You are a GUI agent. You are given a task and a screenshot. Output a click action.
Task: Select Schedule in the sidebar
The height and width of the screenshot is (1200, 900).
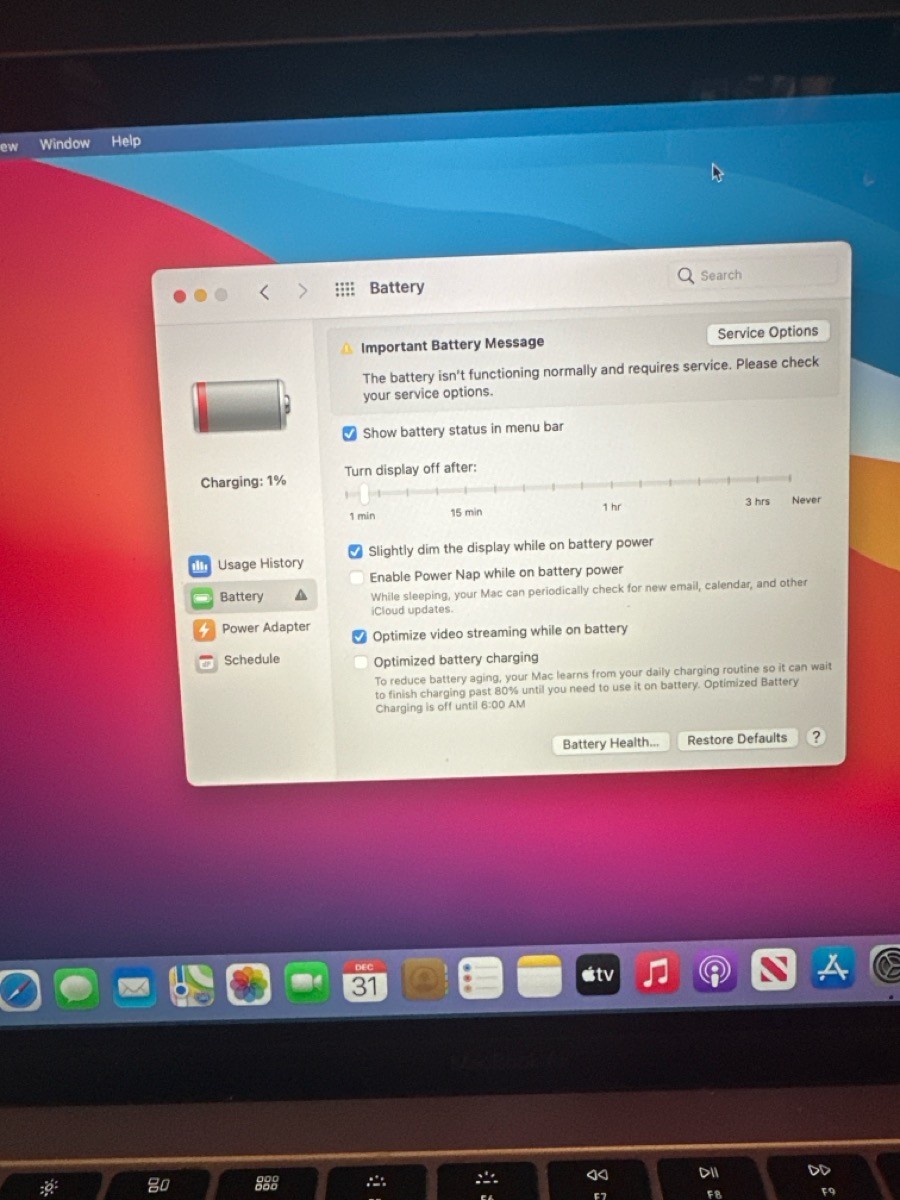238,660
